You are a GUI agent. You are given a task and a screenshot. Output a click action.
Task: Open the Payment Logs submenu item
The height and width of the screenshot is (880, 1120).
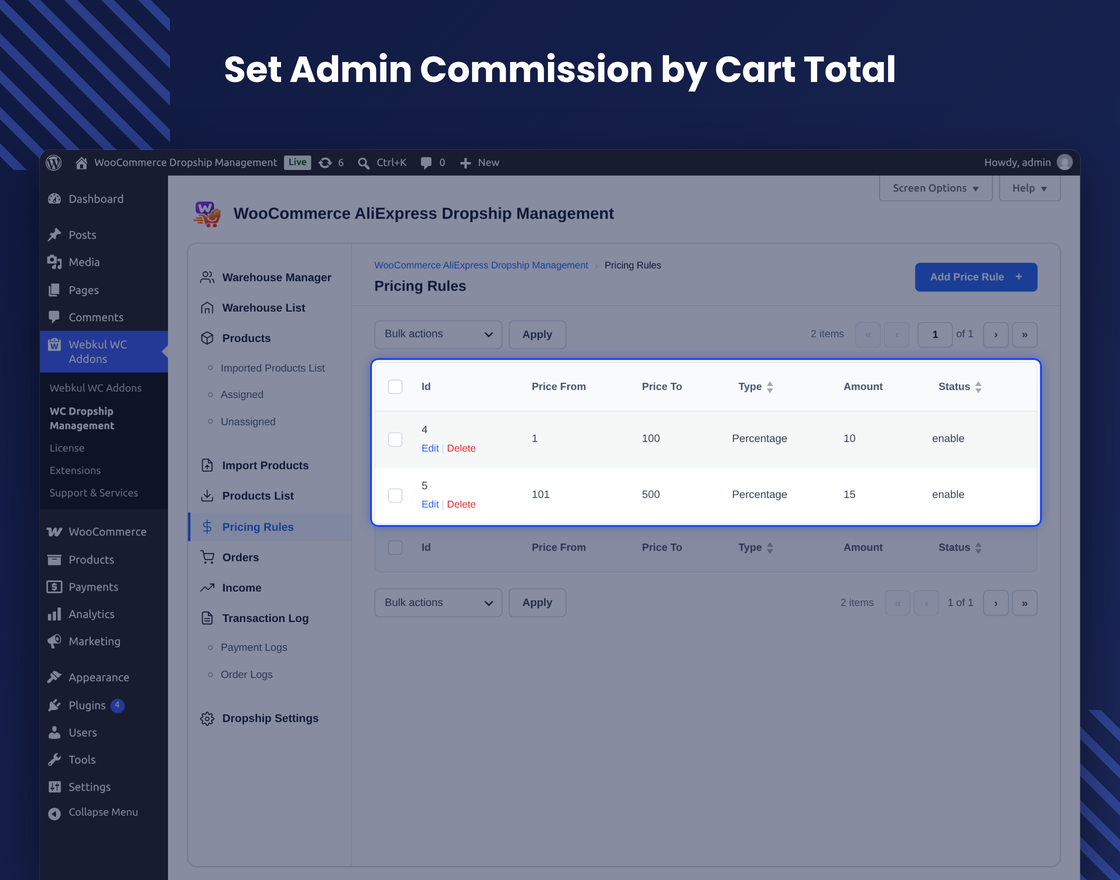(x=254, y=647)
